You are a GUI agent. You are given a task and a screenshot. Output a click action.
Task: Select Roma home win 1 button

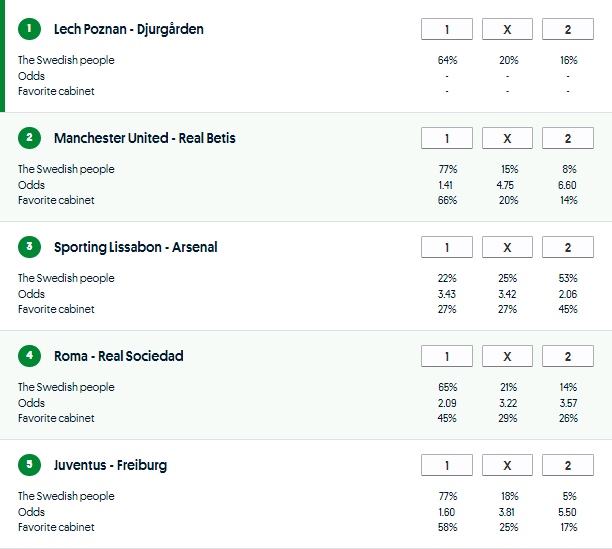(x=447, y=356)
